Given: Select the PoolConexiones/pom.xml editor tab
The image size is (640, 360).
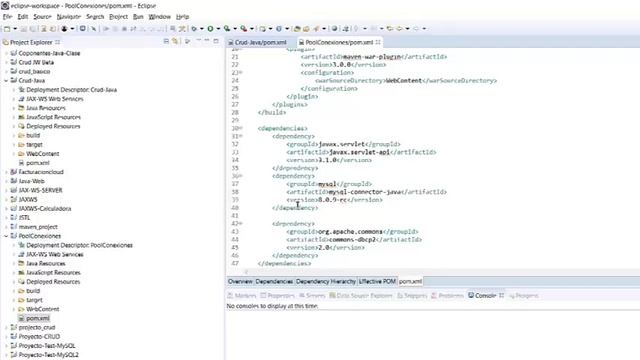Looking at the screenshot, I should (339, 42).
